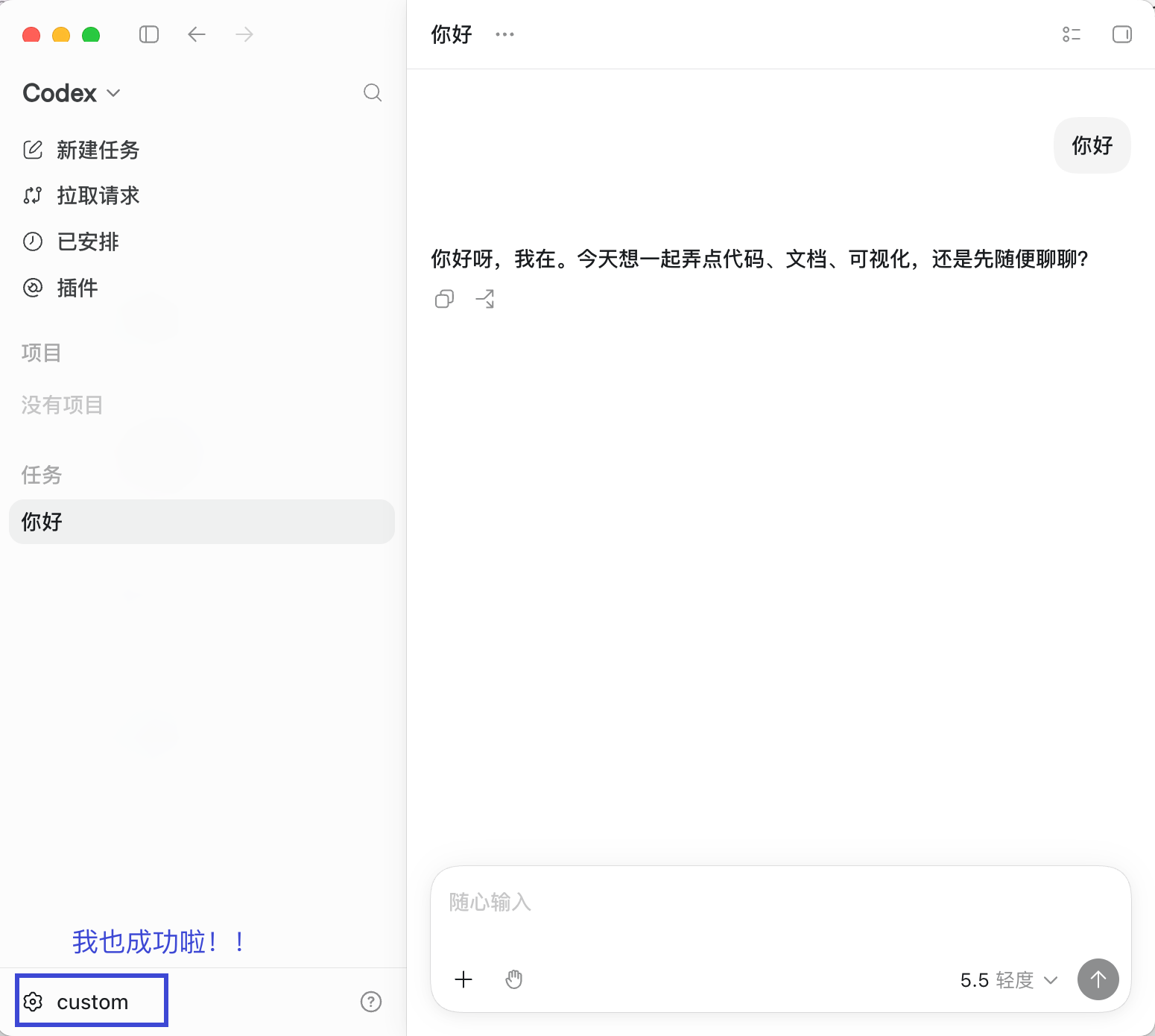Open the task list icon in header
This screenshot has width=1155, height=1036.
tap(1072, 34)
